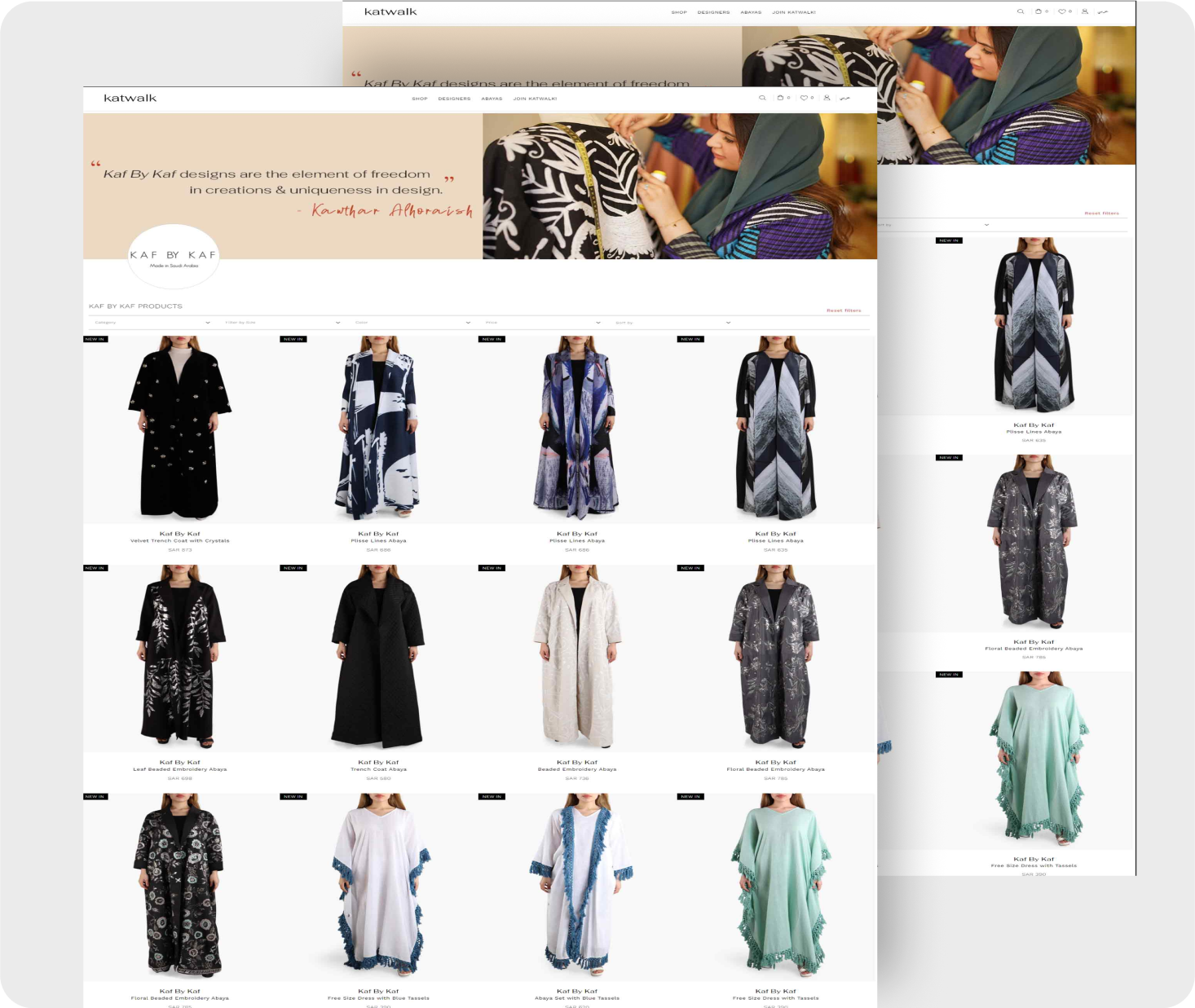
Task: Click Floral Beaded Embroidery Abaya title, back window
Action: [1034, 649]
